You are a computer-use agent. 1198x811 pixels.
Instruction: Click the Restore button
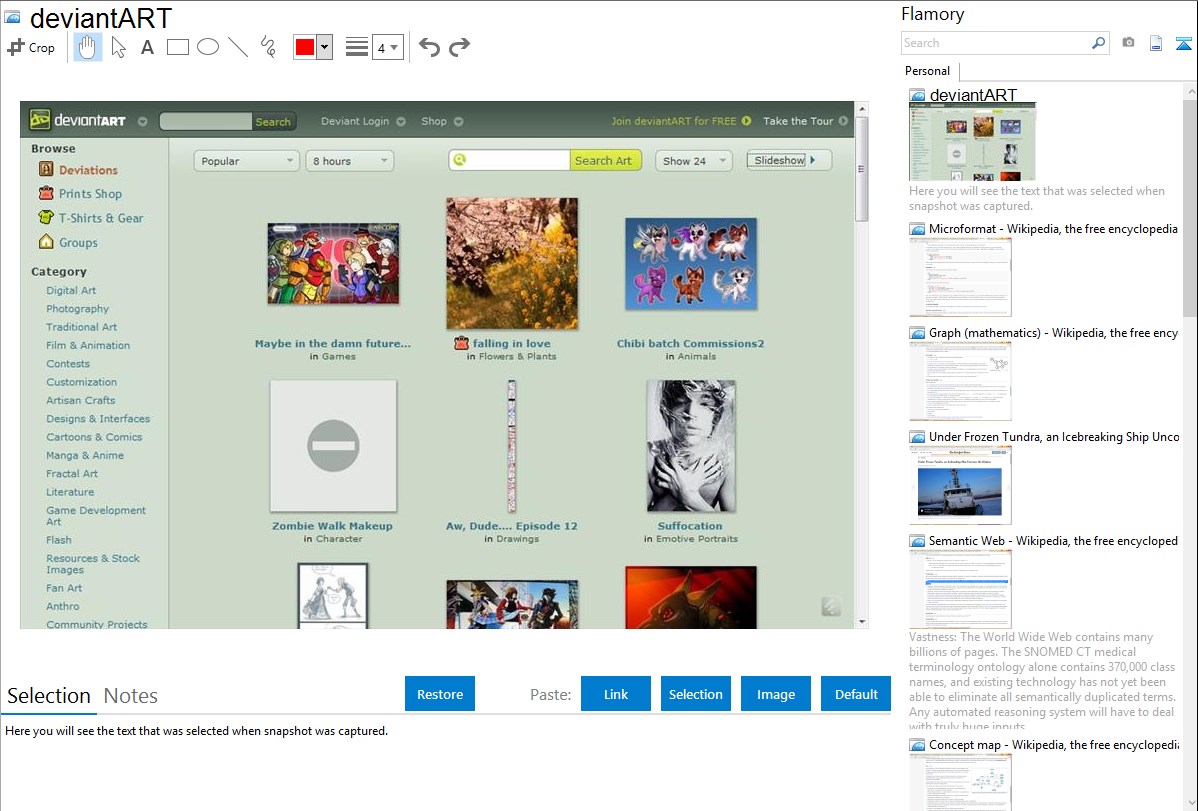tap(440, 694)
